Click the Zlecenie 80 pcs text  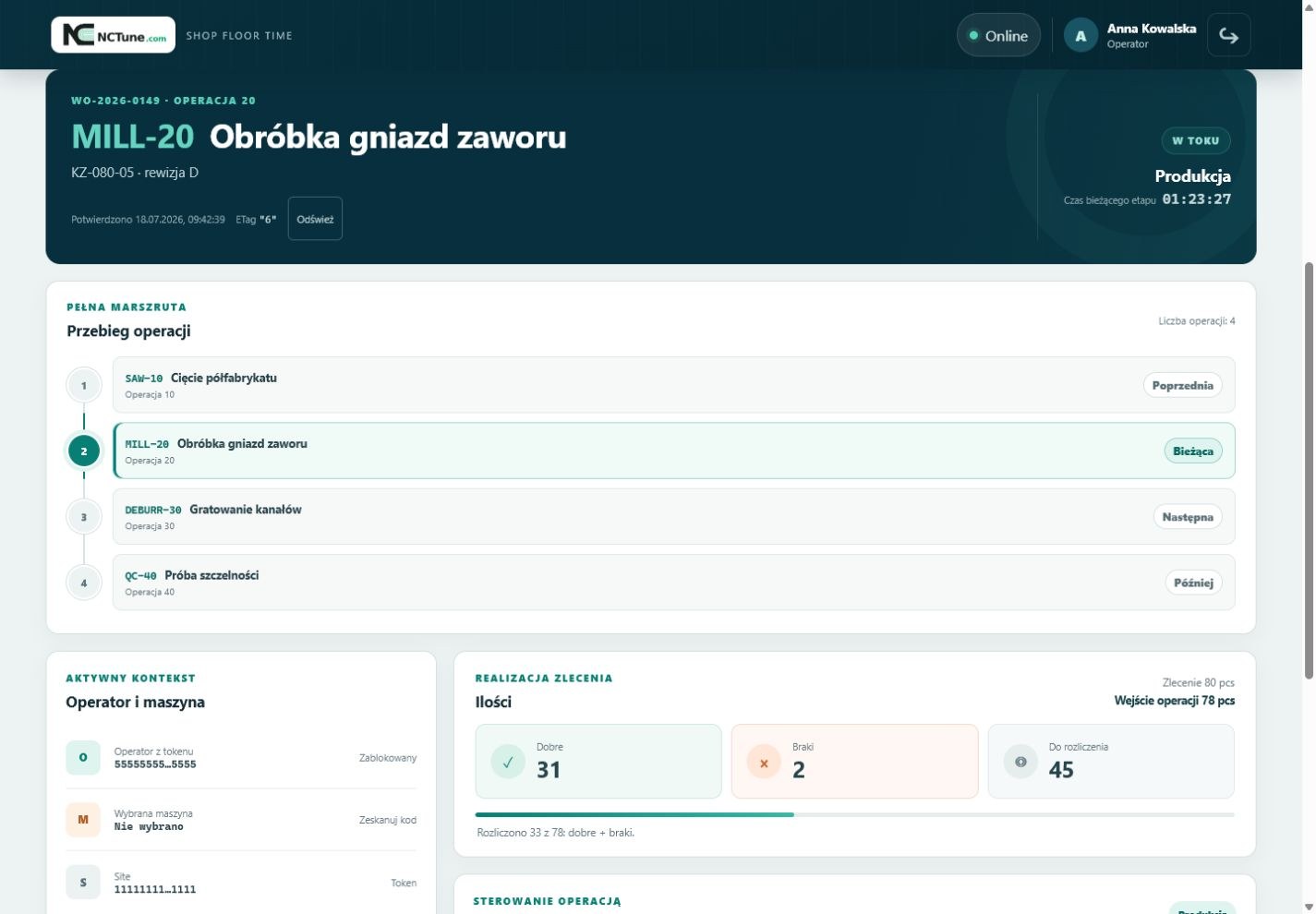(x=1198, y=682)
